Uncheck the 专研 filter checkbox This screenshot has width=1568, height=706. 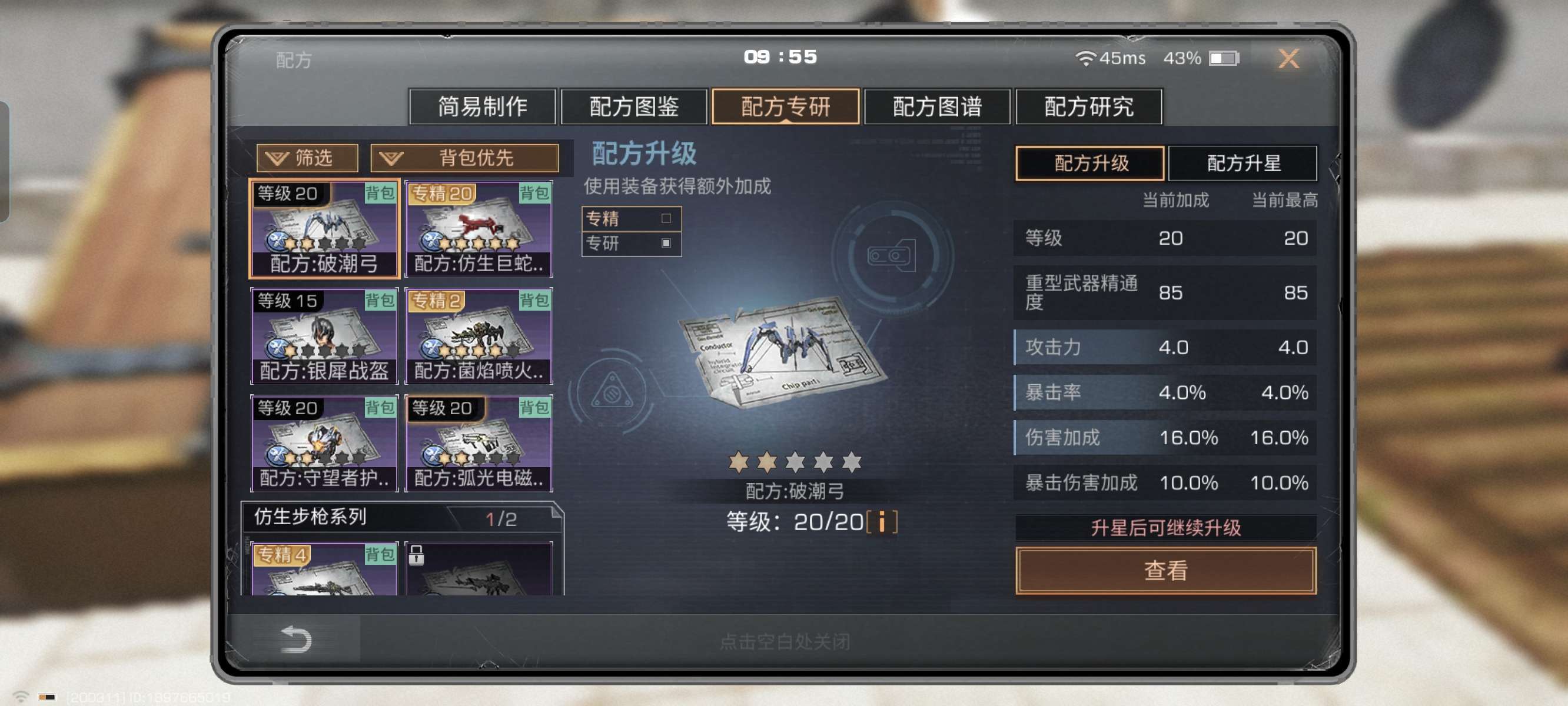tap(666, 243)
